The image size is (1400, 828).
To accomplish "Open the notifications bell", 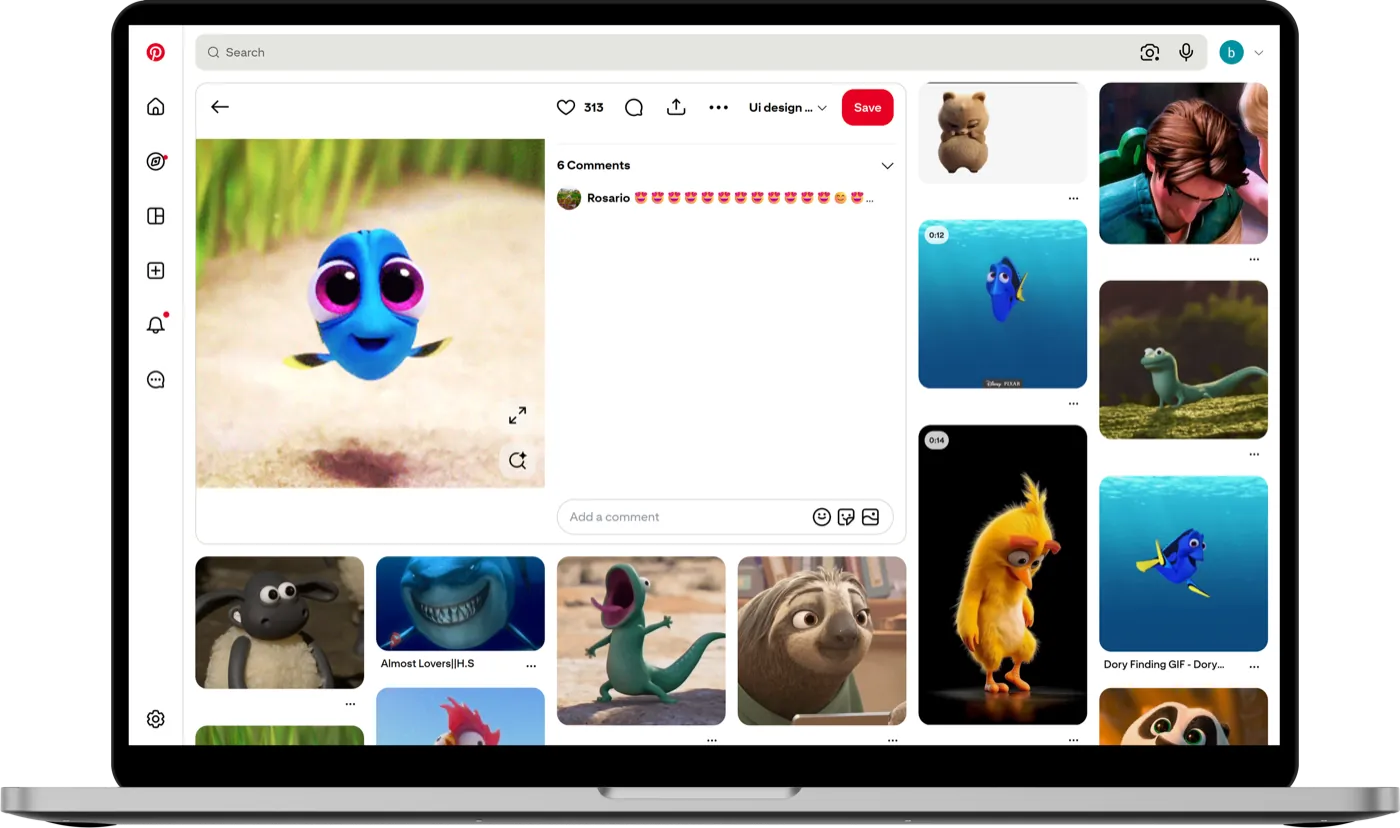I will tap(156, 325).
